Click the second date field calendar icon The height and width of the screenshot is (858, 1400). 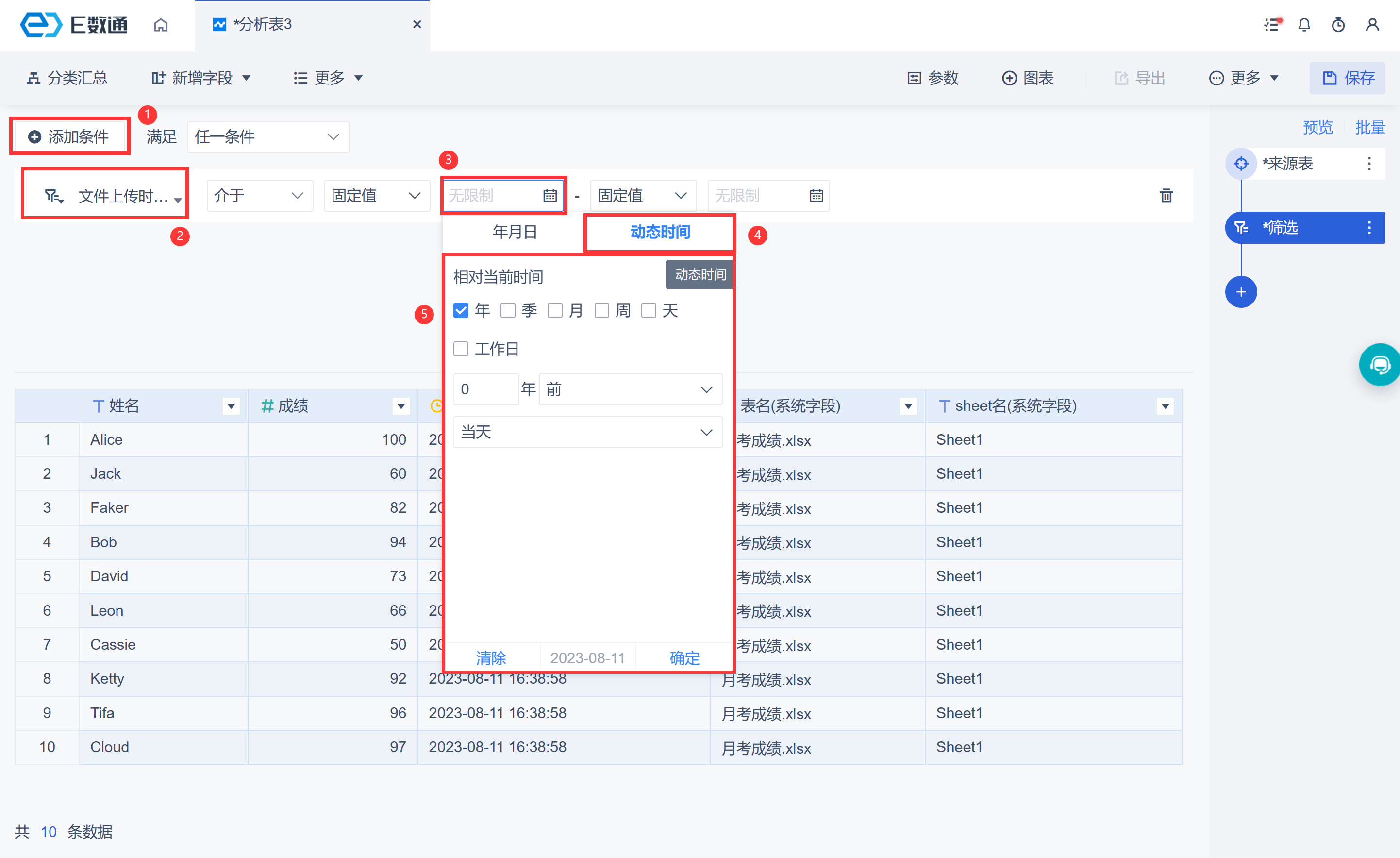click(816, 196)
